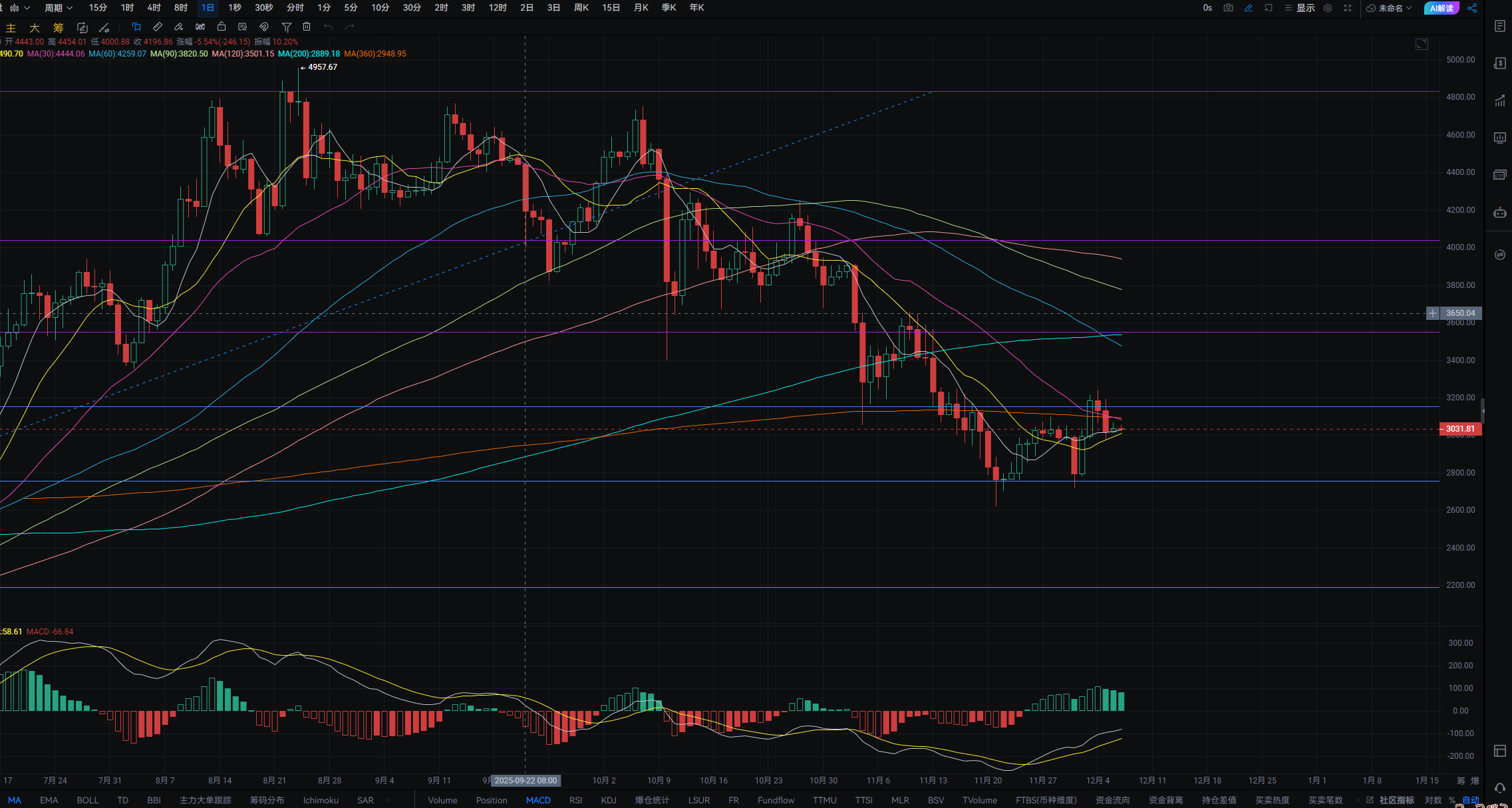The width and height of the screenshot is (1512, 808).
Task: Toggle 自动 auto scale
Action: [x=1470, y=800]
